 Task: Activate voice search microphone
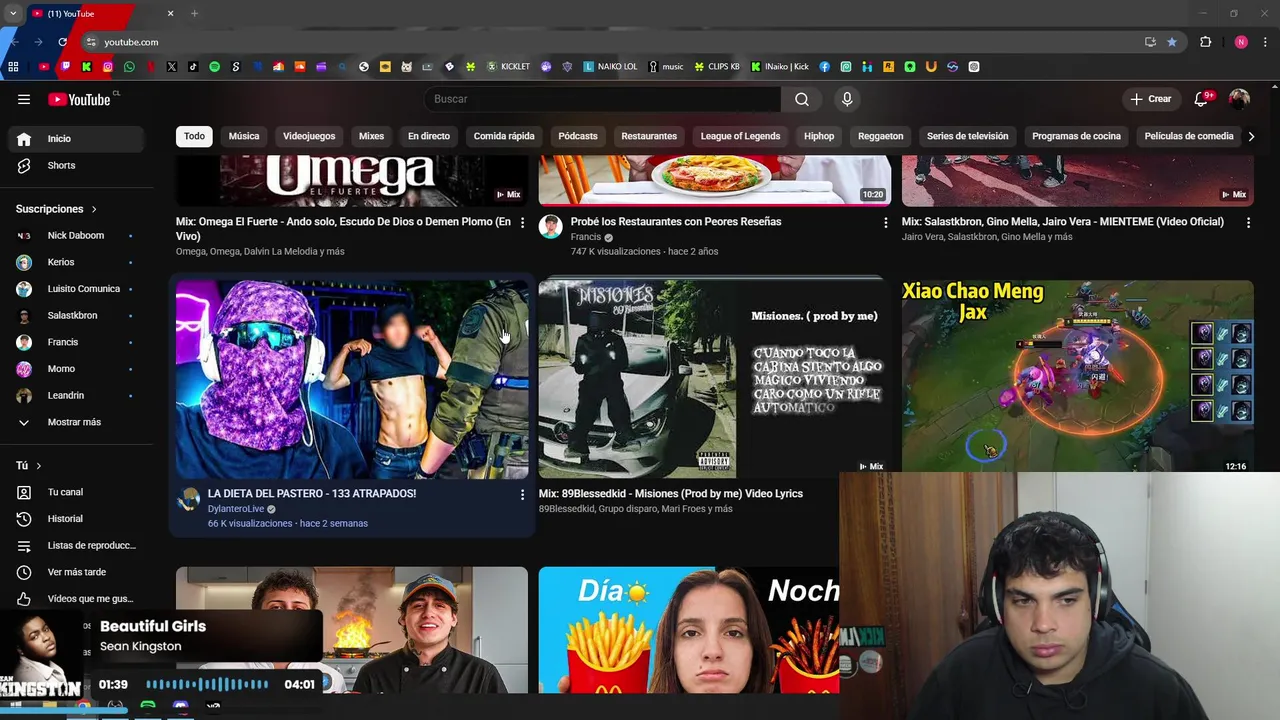(847, 99)
